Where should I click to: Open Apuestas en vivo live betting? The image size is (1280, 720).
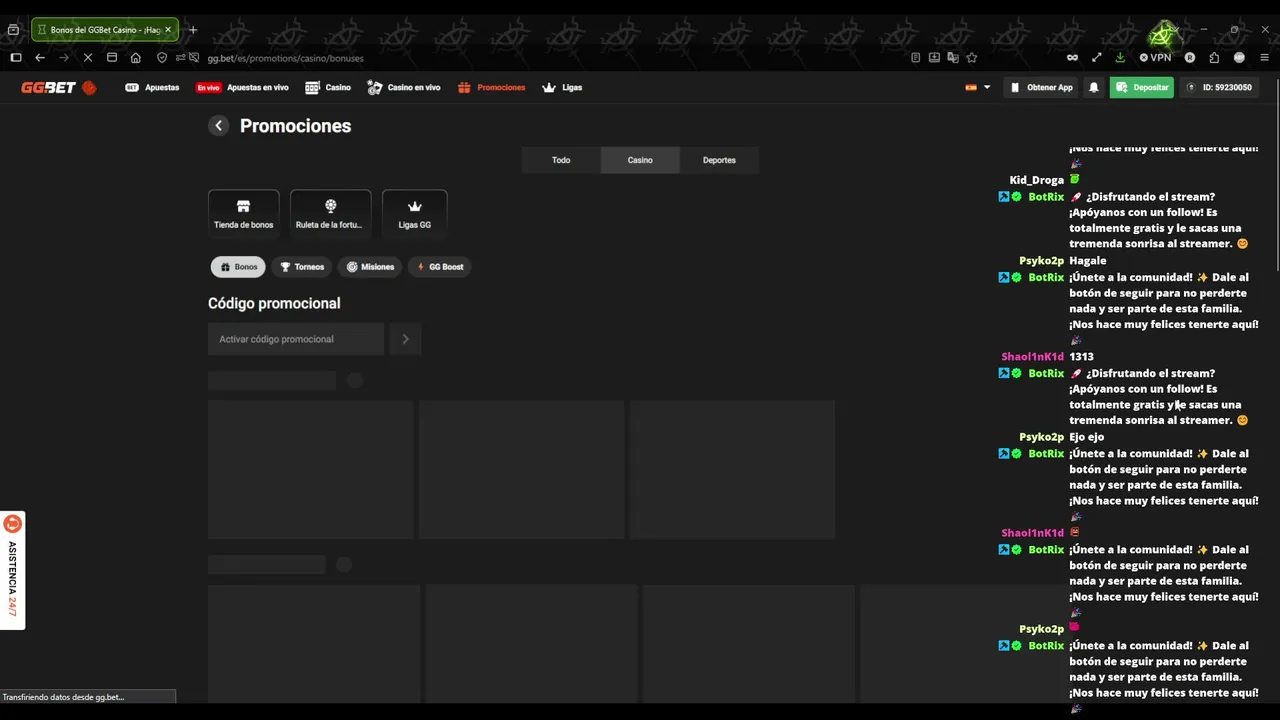[x=242, y=88]
